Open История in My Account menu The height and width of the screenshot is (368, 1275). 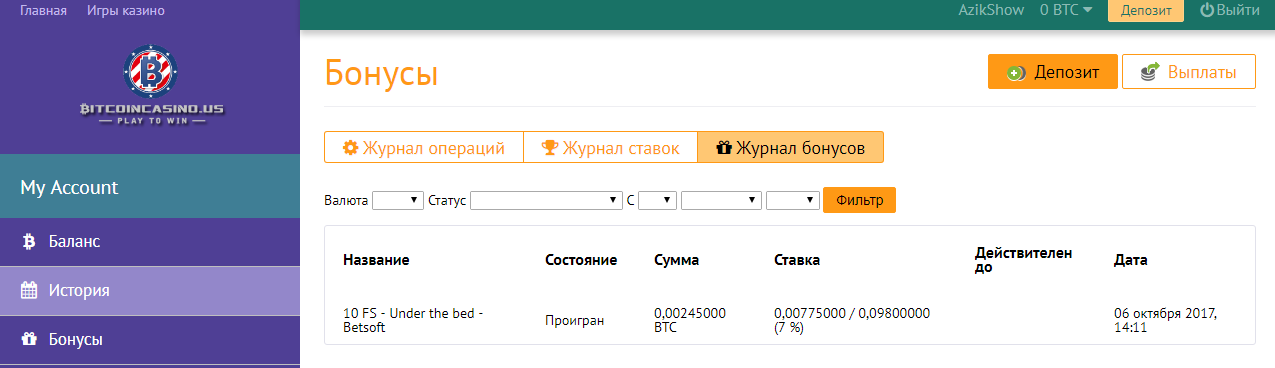point(150,291)
